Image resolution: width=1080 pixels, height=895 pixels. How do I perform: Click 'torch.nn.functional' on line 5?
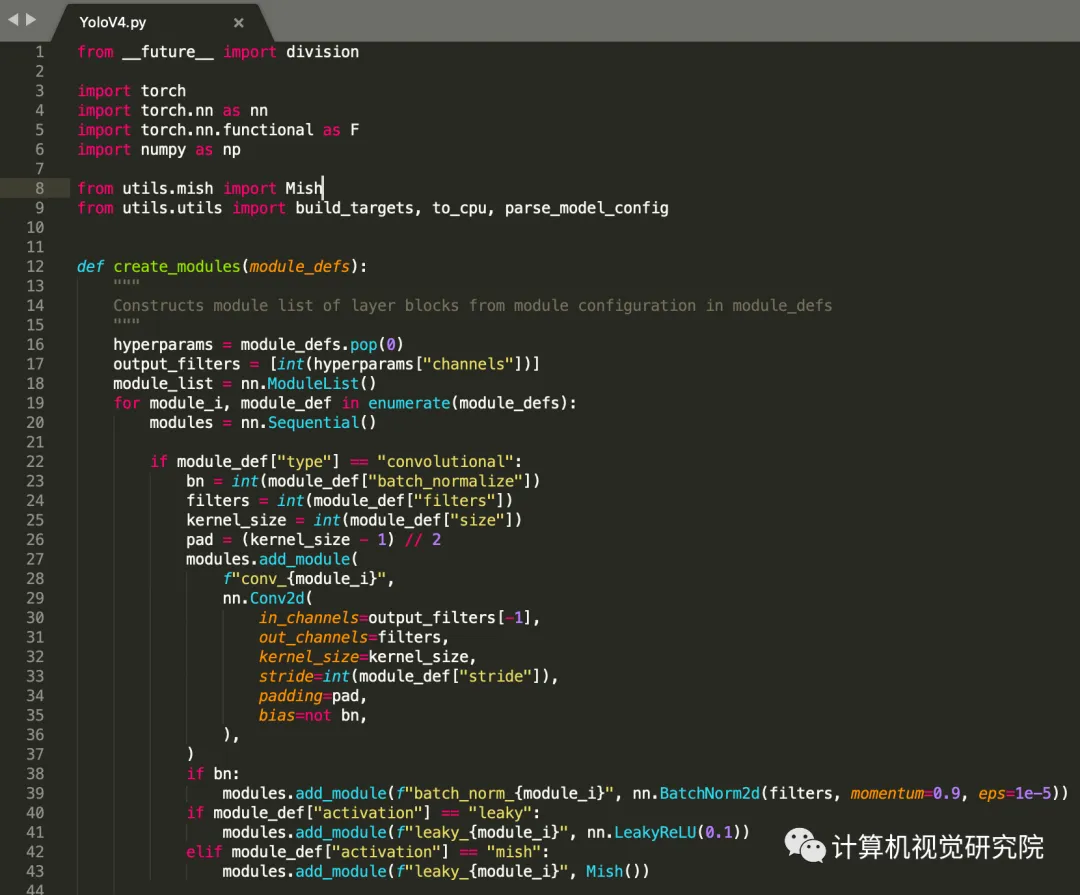tap(227, 130)
